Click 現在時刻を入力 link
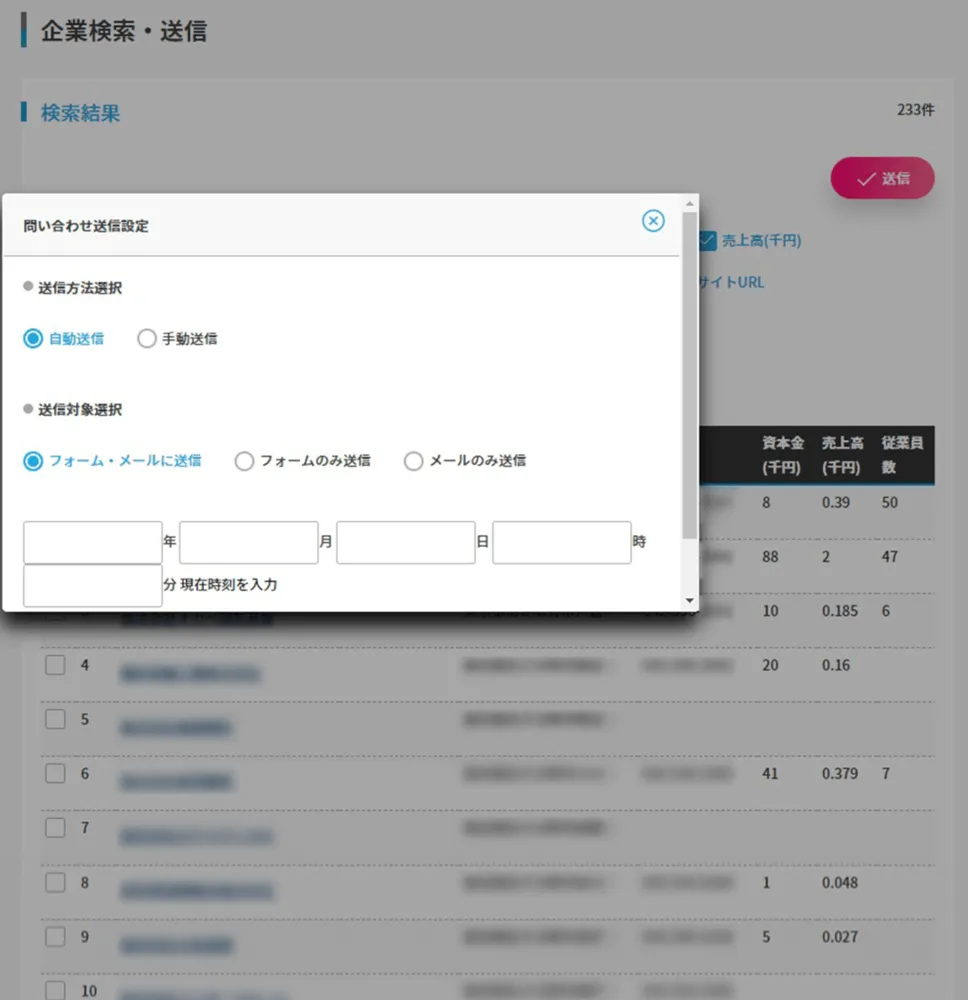The width and height of the screenshot is (968, 1000). coord(229,584)
